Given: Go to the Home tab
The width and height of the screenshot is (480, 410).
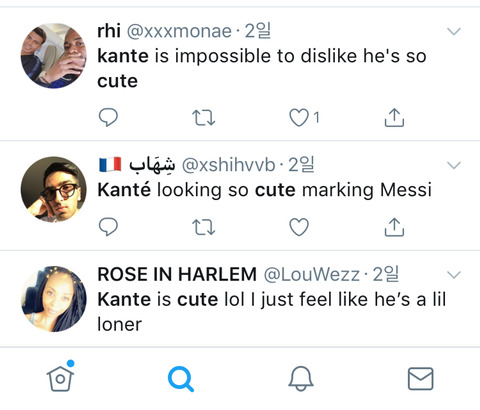Looking at the screenshot, I should pyautogui.click(x=60, y=377).
